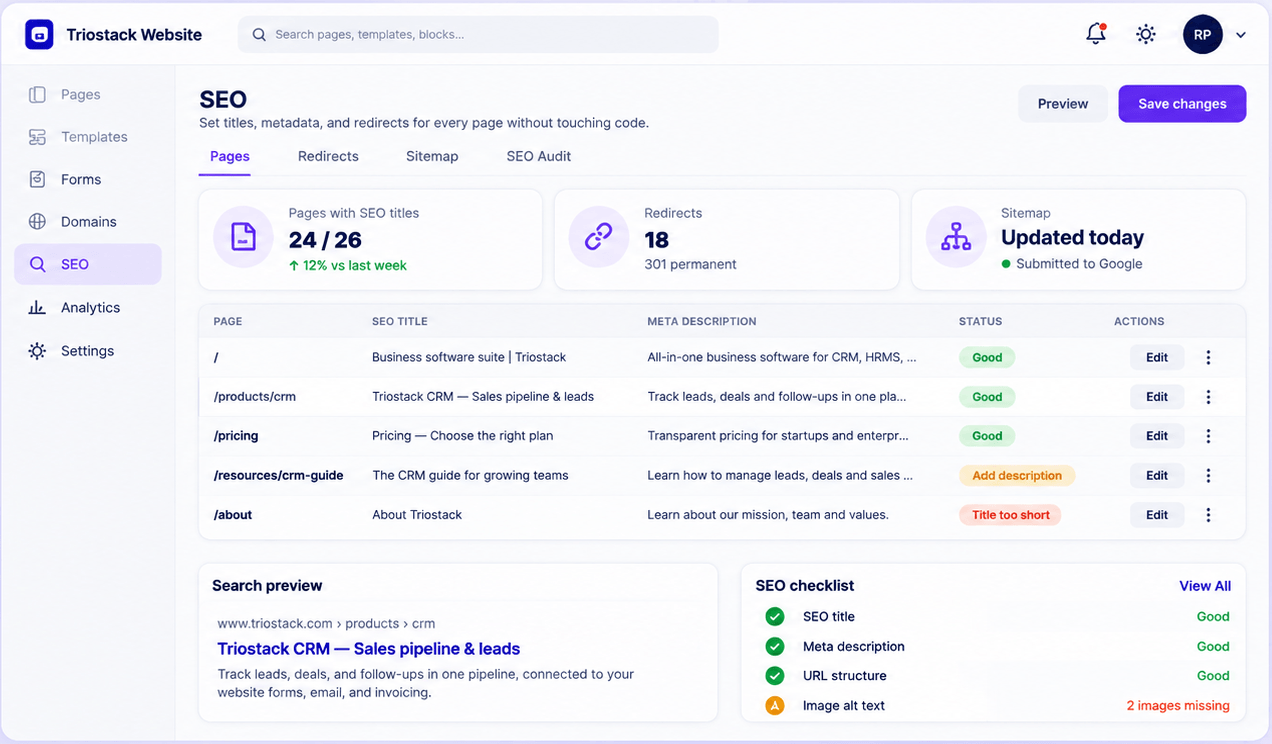Click the Title too short badge
Image resolution: width=1272 pixels, height=744 pixels.
1010,515
